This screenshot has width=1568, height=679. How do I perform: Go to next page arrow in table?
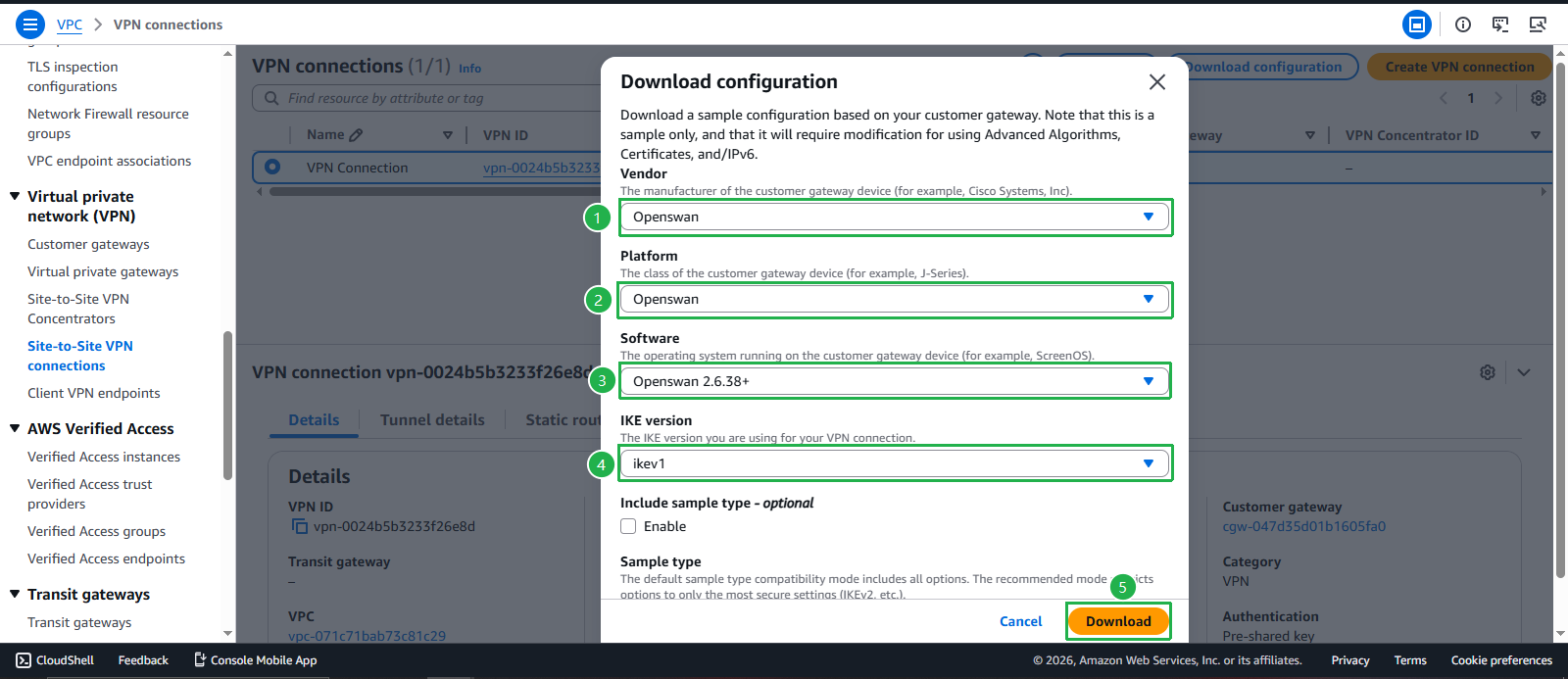pyautogui.click(x=1498, y=98)
